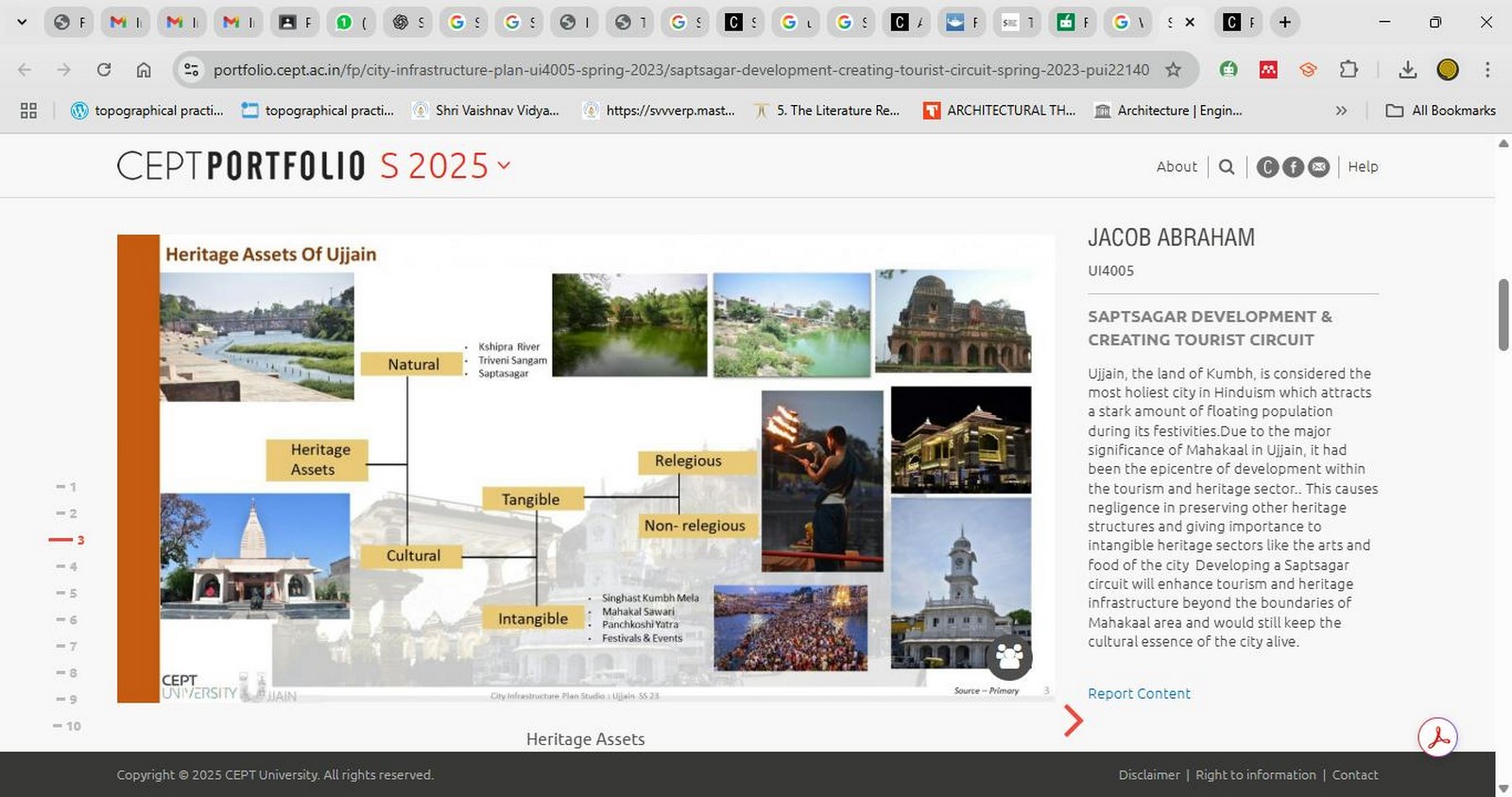
Task: Open the Help menu item
Action: coord(1363,166)
